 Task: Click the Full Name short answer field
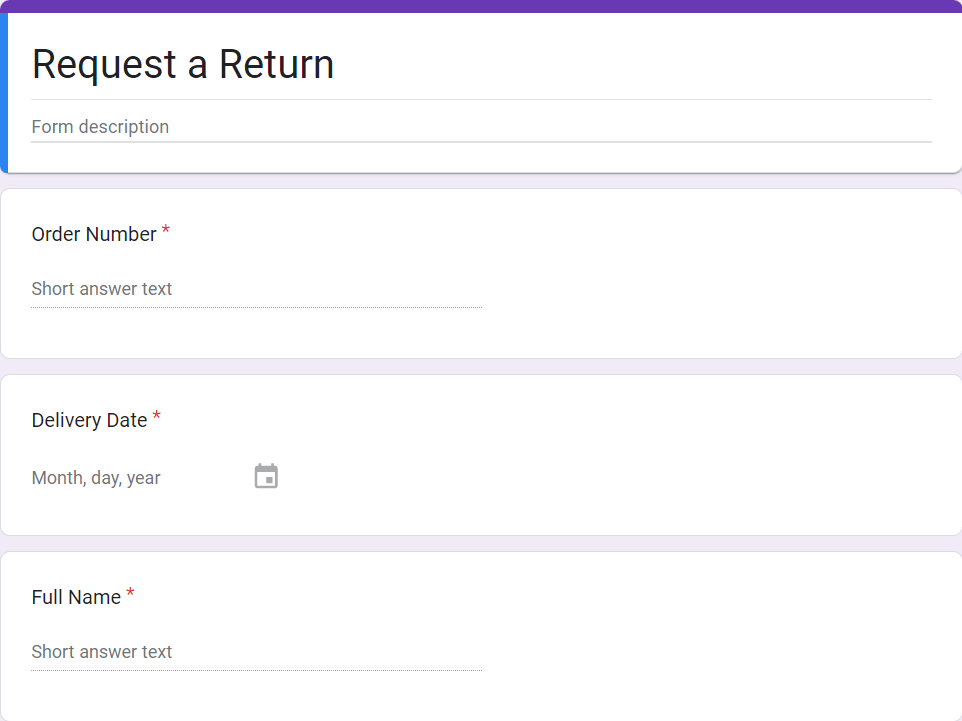(x=255, y=652)
